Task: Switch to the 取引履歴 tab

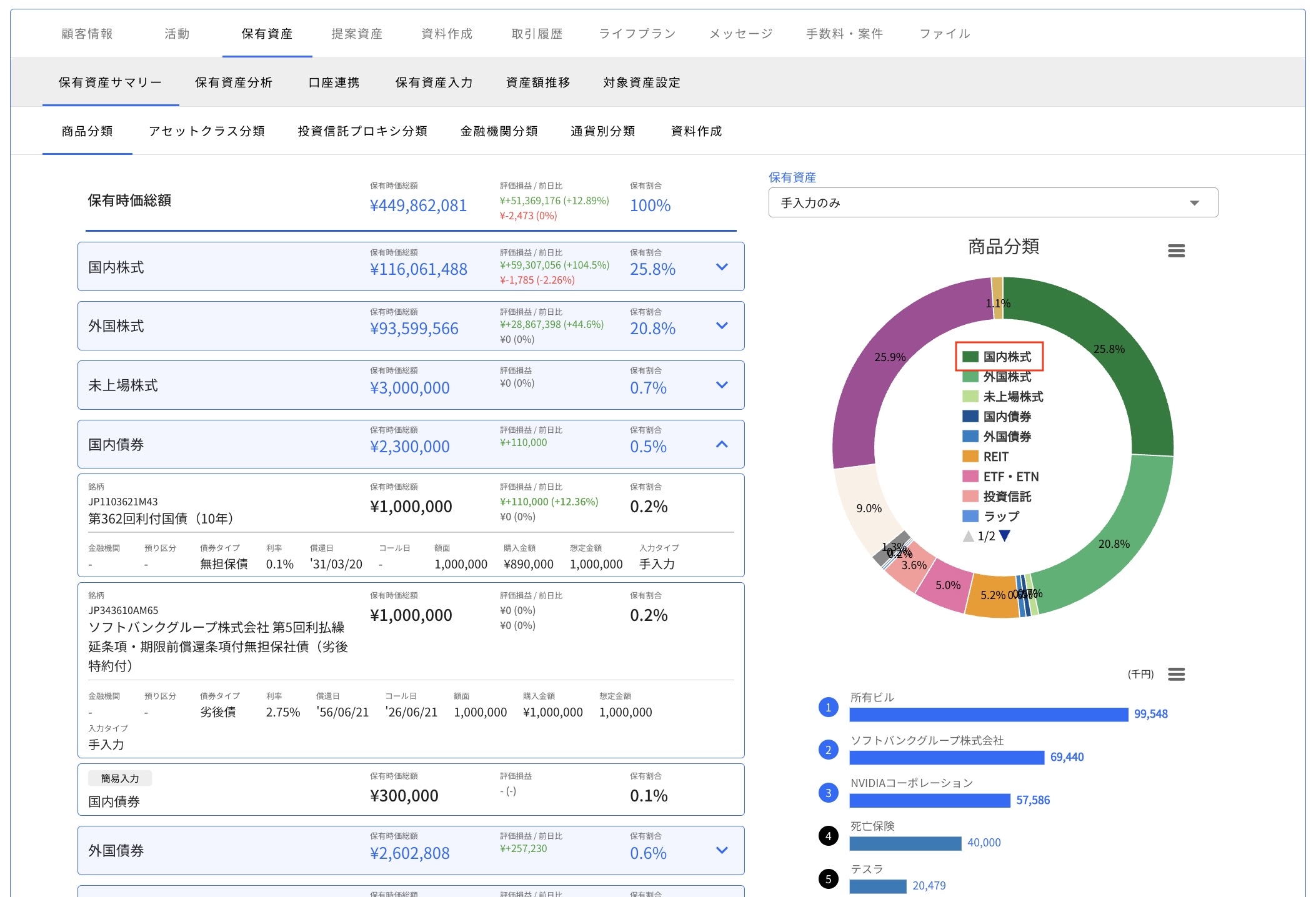Action: click(x=536, y=34)
